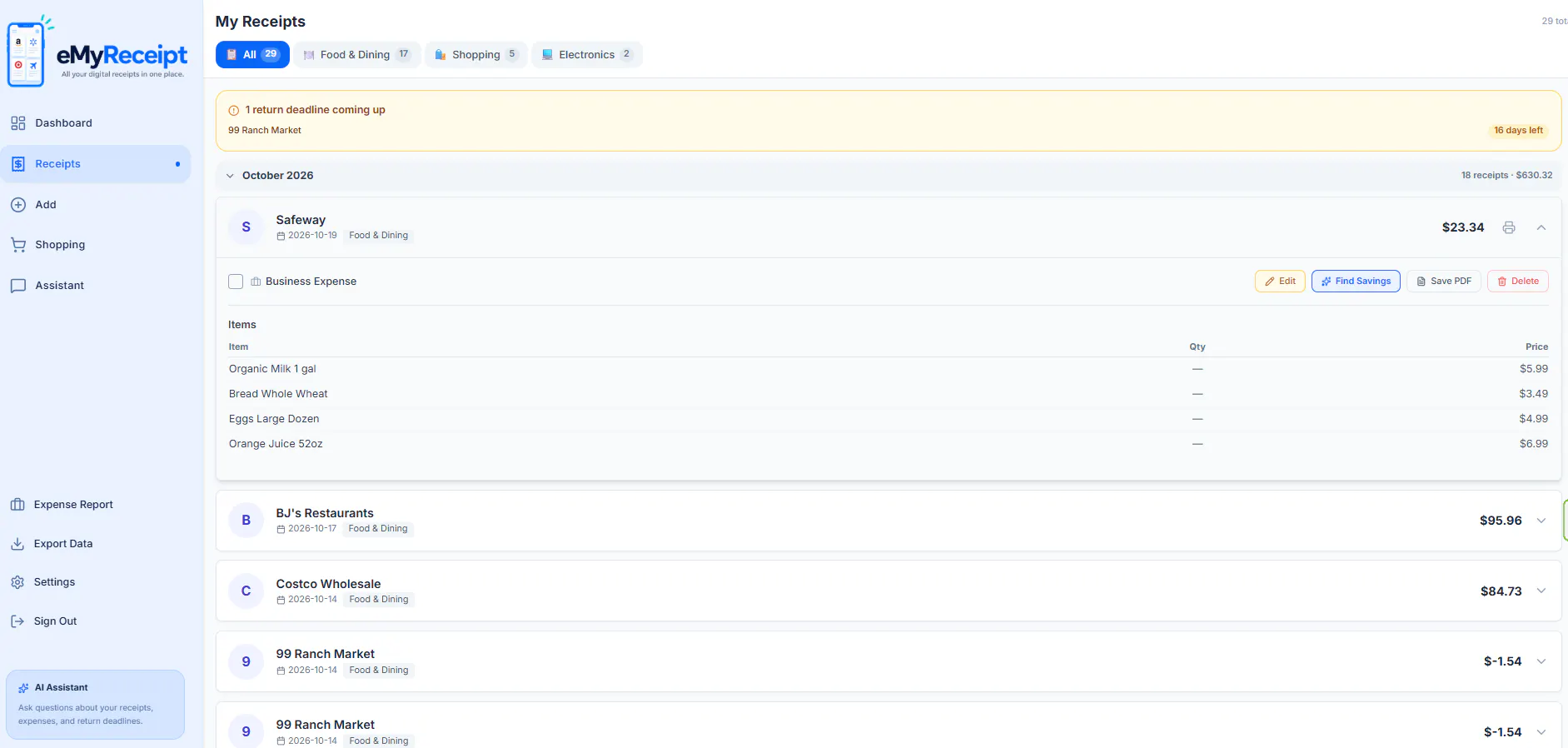
Task: Click the S avatar for Safeway
Action: [x=246, y=227]
